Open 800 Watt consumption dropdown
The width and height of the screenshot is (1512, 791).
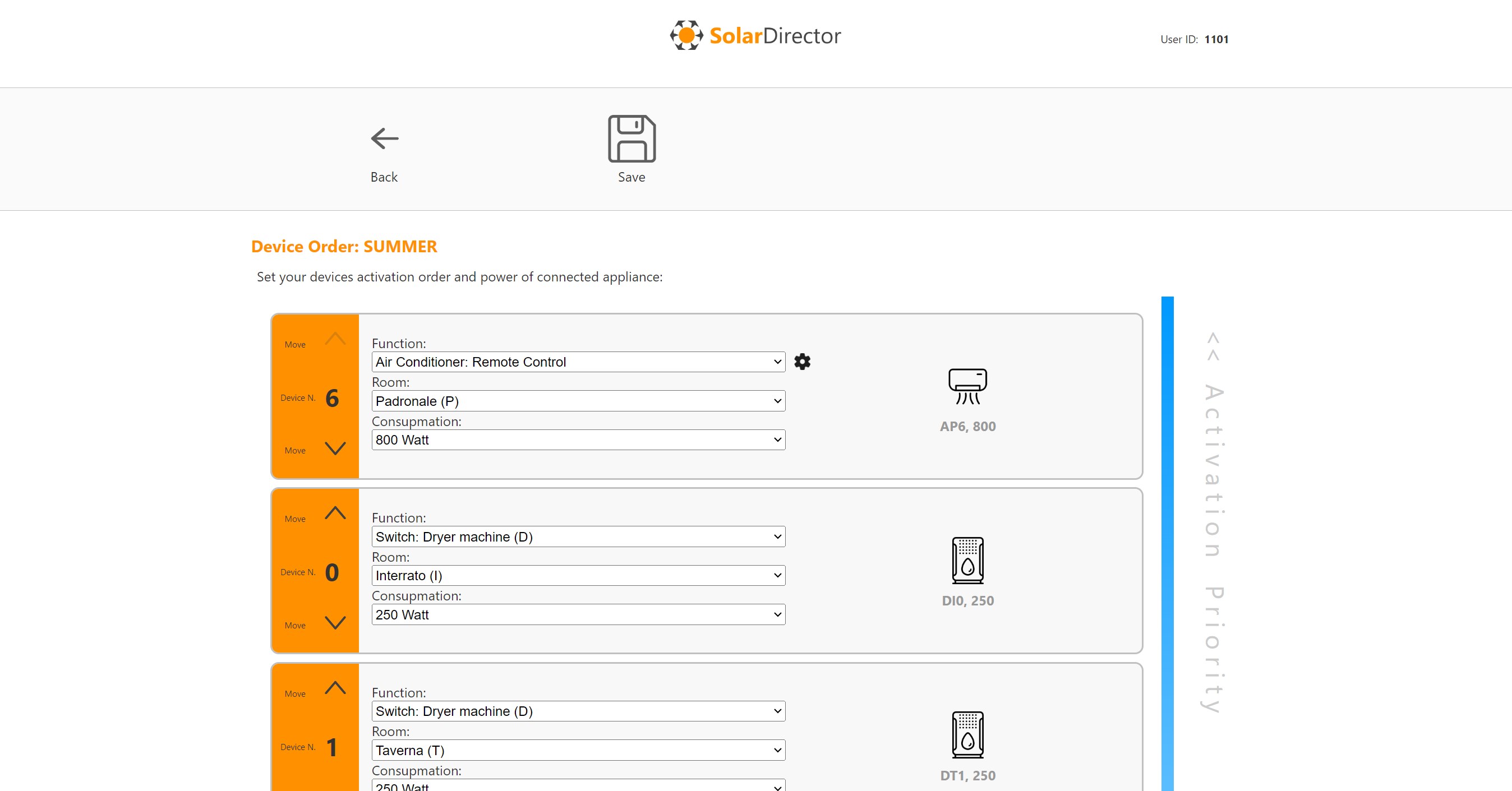click(x=578, y=440)
